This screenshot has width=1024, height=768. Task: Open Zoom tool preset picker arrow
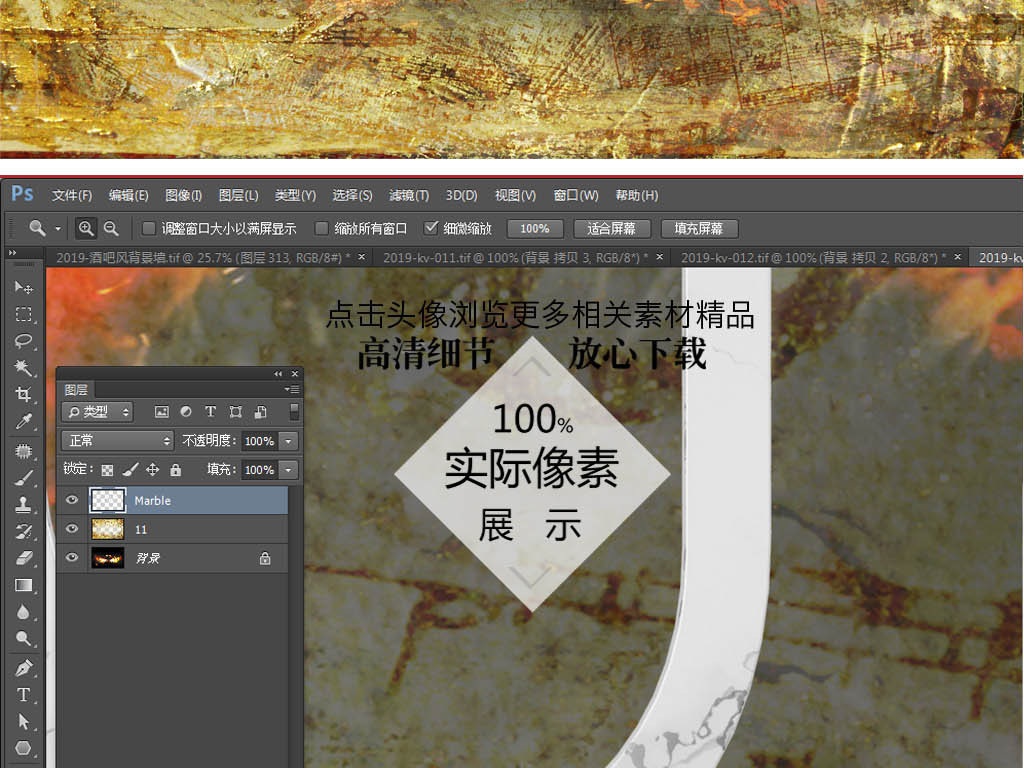tap(57, 229)
